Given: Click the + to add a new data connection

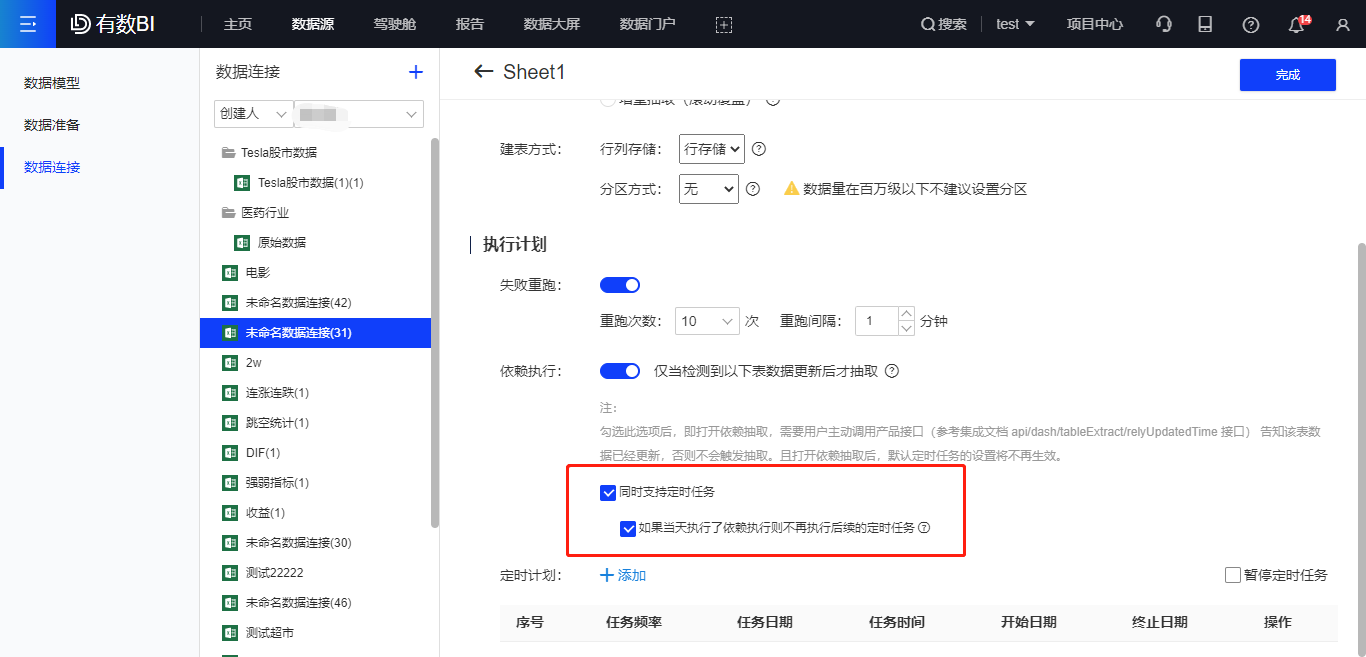Looking at the screenshot, I should click(415, 71).
